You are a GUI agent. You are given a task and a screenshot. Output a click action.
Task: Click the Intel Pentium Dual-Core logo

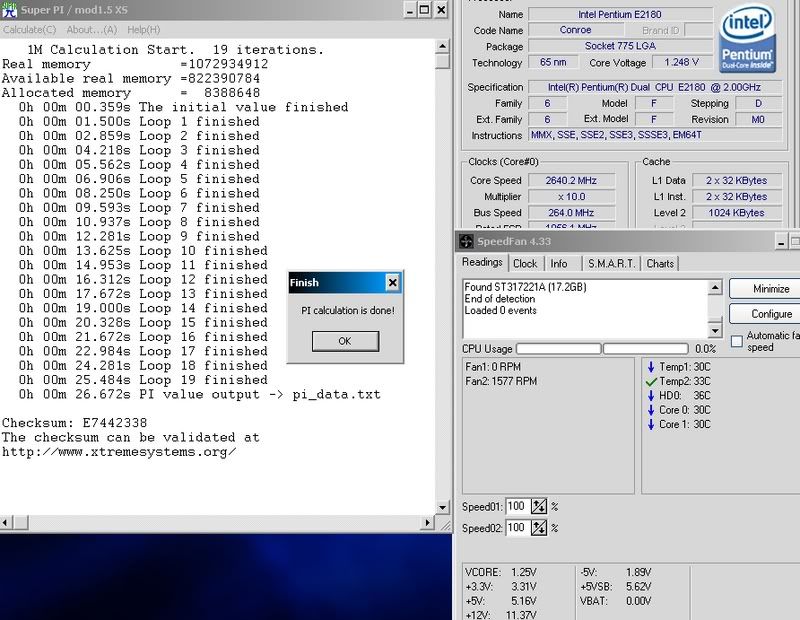point(747,40)
